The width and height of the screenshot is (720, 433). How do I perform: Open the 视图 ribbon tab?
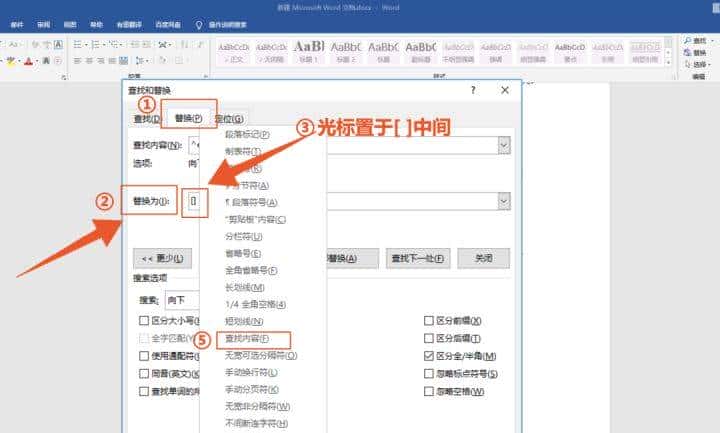[x=70, y=25]
